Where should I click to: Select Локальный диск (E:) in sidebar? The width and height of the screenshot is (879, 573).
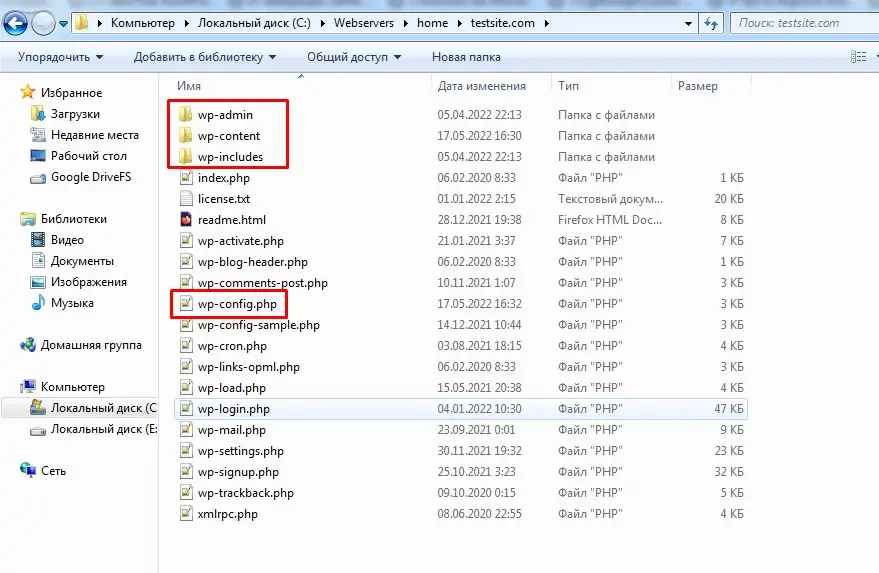[104, 429]
